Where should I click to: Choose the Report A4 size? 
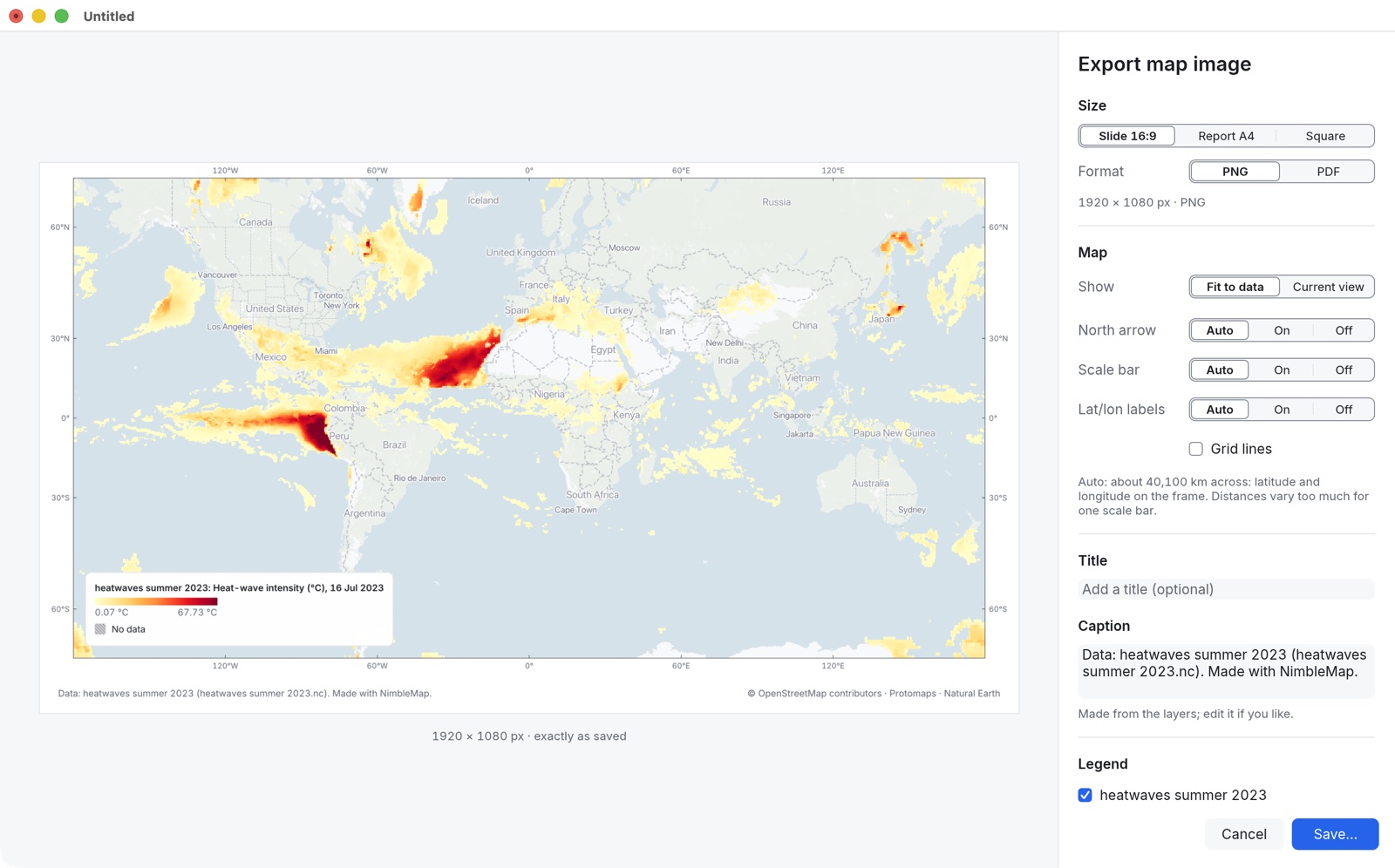1226,136
